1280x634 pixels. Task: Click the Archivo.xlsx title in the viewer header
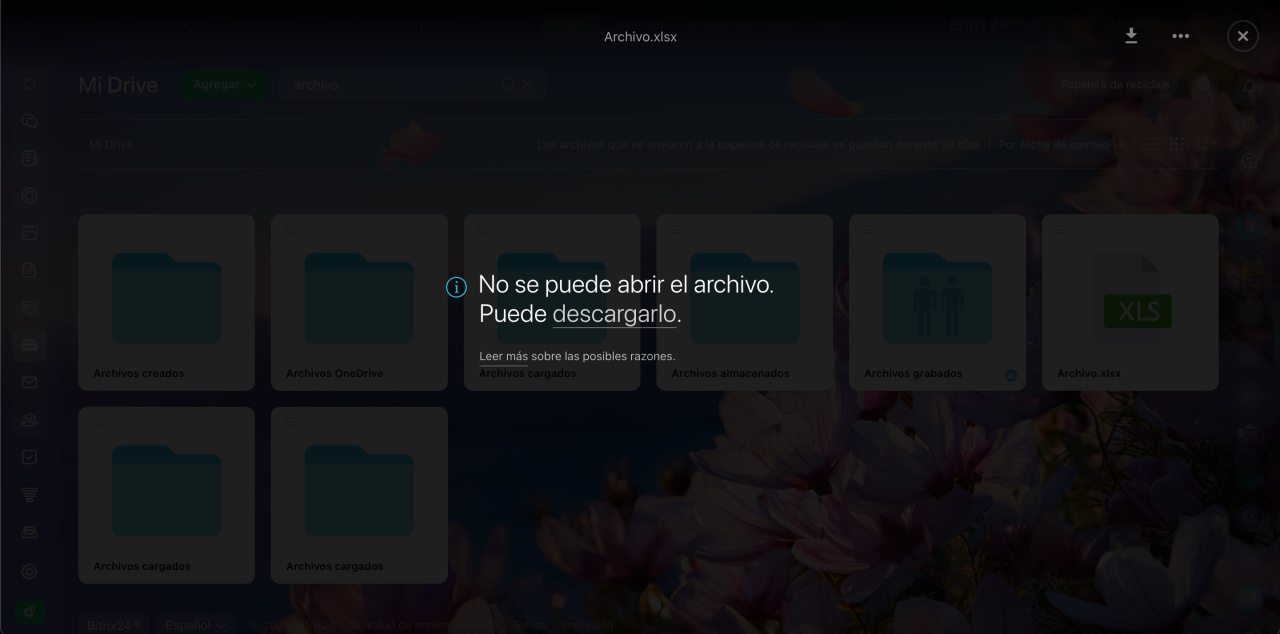(640, 37)
